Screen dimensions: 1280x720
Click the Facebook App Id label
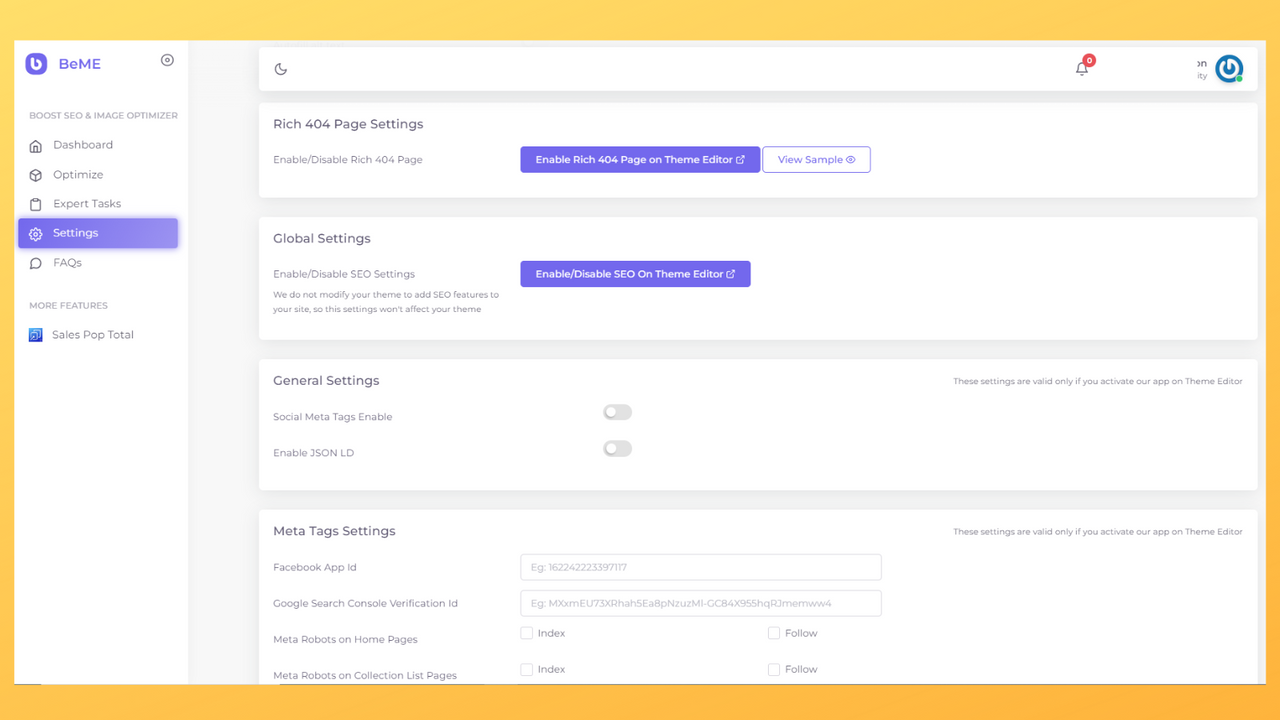[315, 567]
